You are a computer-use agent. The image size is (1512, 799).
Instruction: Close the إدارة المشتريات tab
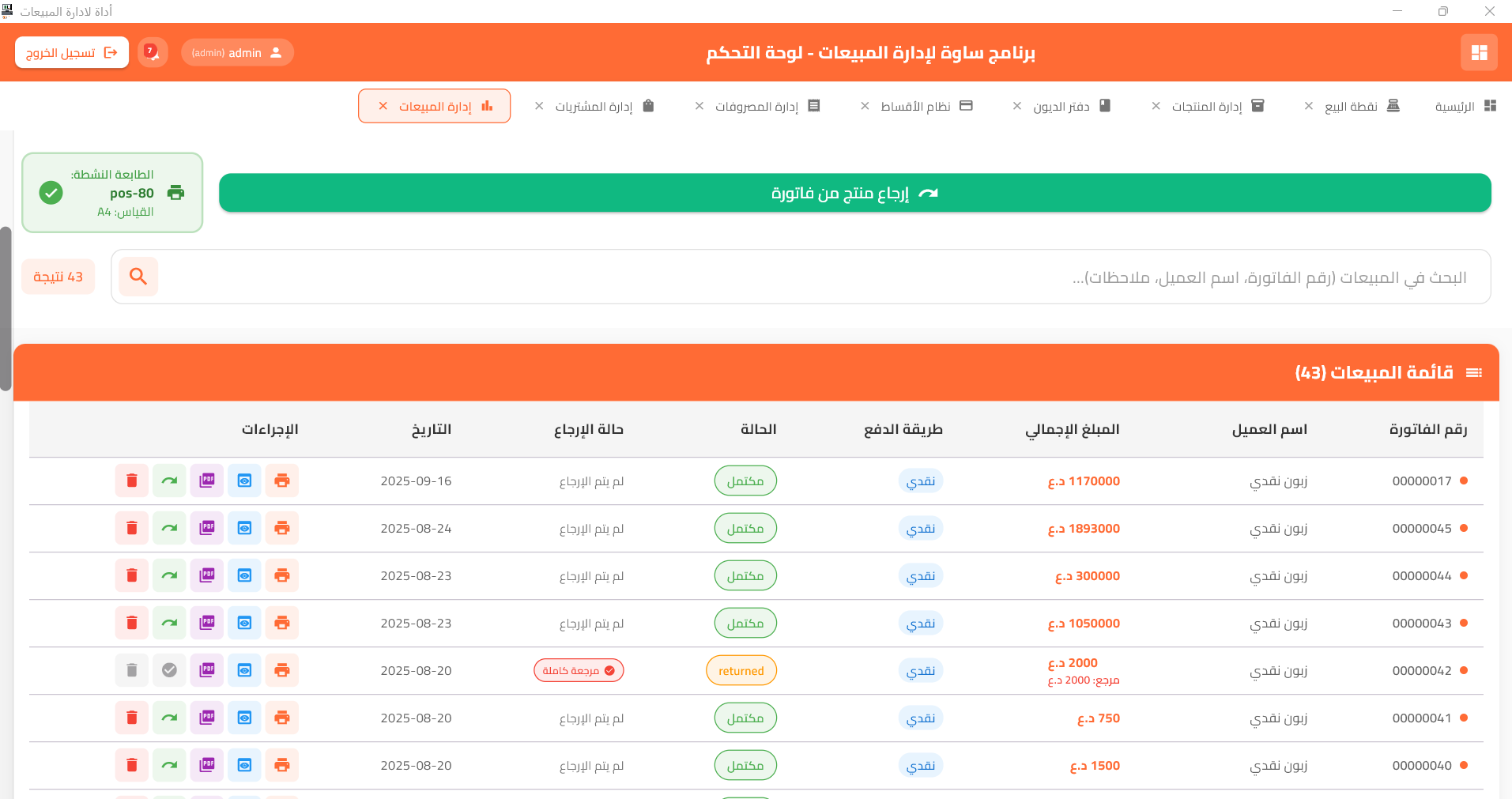coord(539,106)
